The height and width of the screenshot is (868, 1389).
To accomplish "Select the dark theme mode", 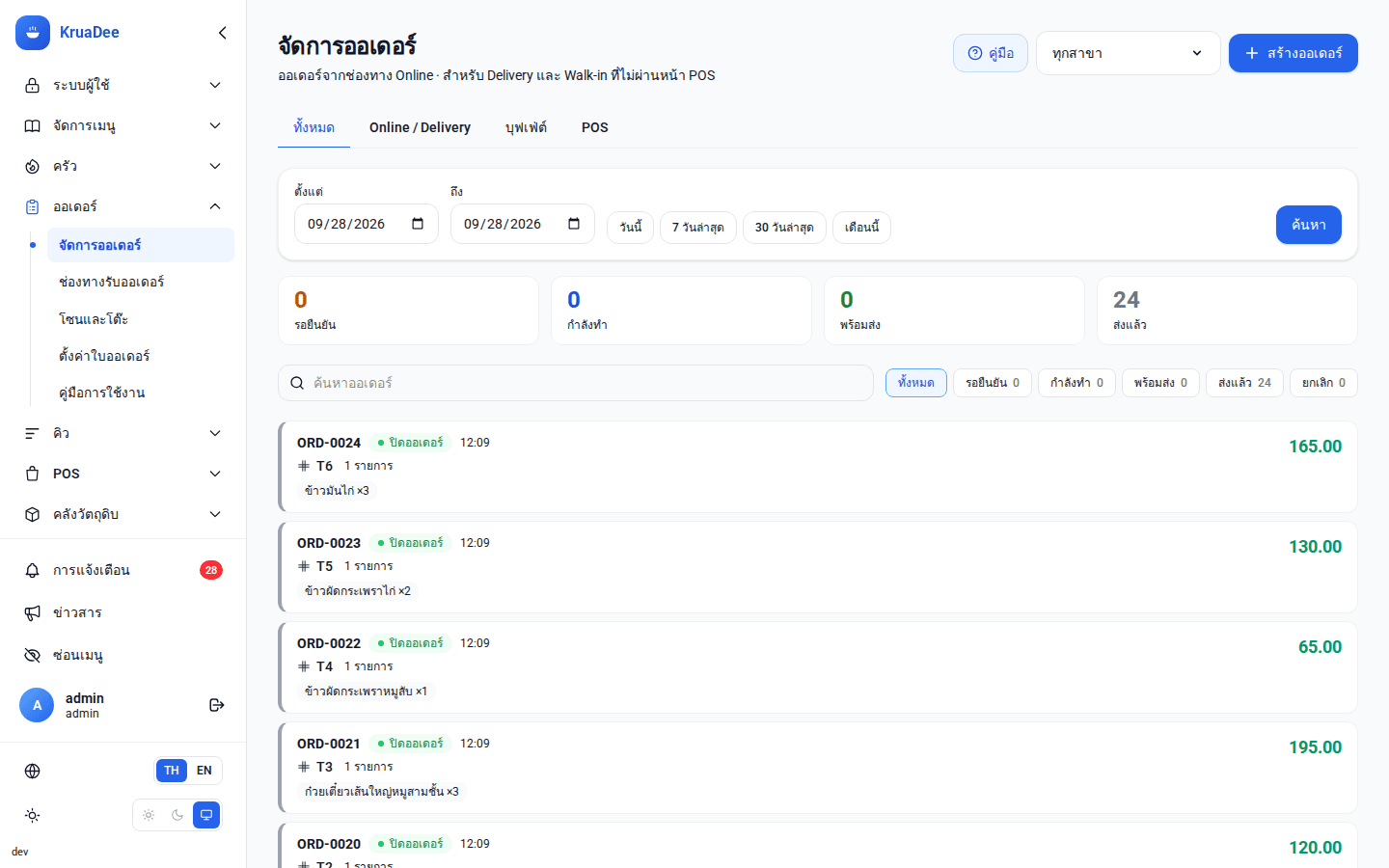I will pos(177,815).
